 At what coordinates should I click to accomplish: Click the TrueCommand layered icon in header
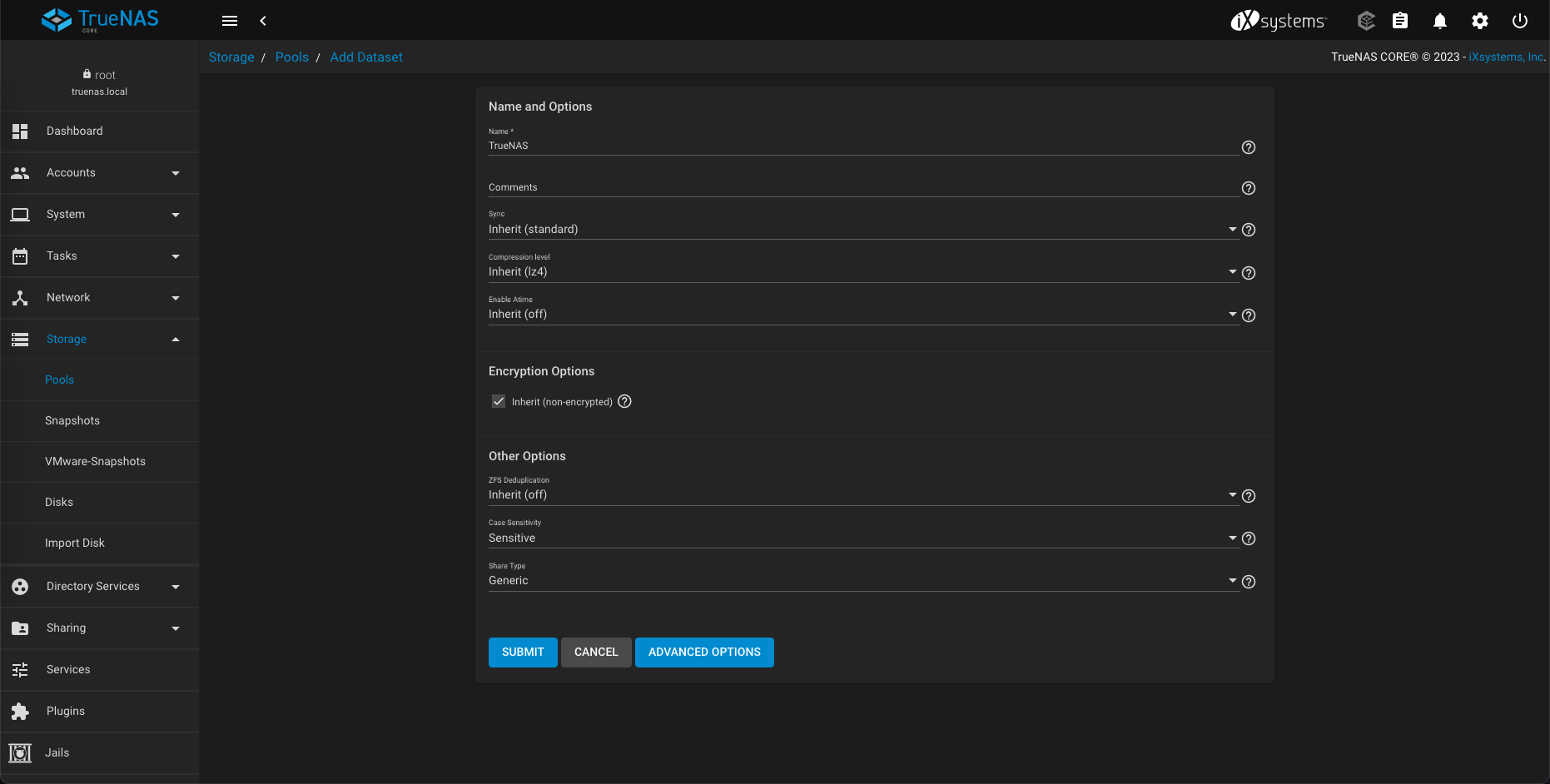coord(1365,21)
